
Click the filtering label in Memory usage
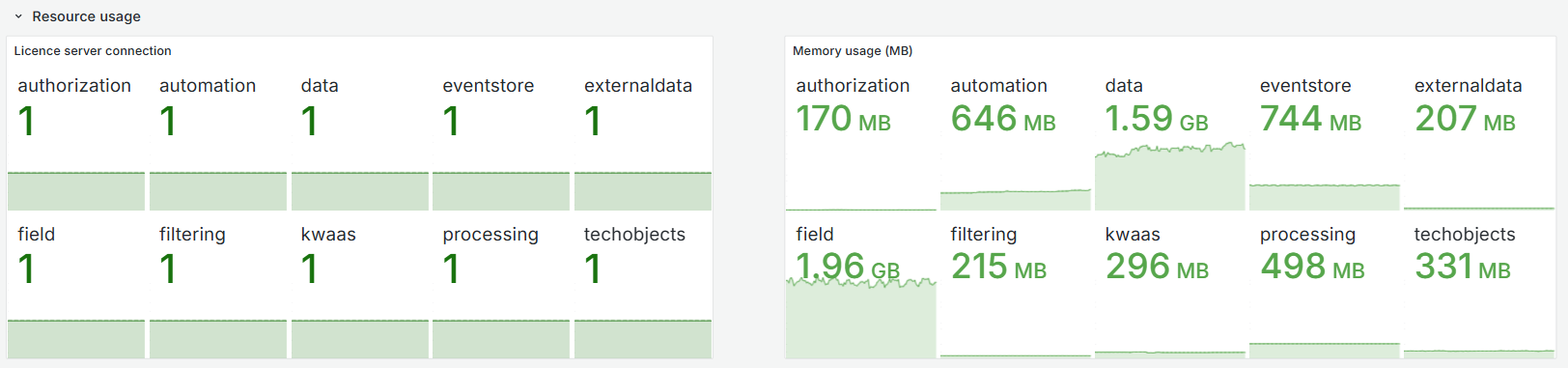point(984,235)
